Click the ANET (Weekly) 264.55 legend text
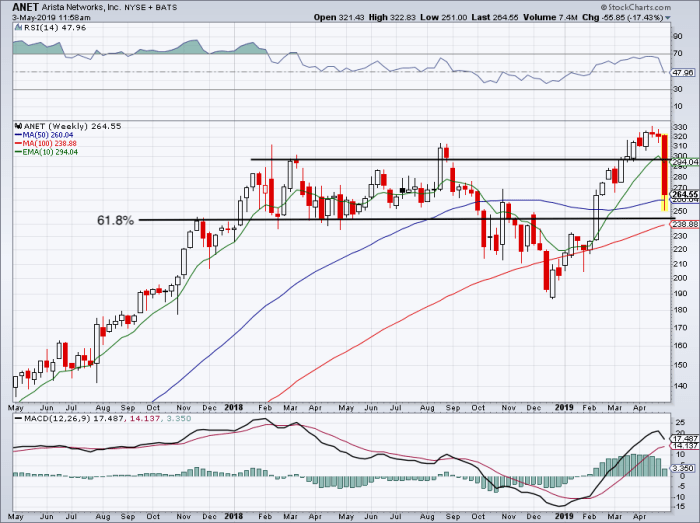The image size is (700, 523). coord(73,126)
